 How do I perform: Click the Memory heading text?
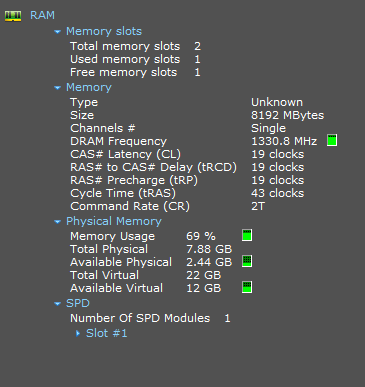(89, 87)
